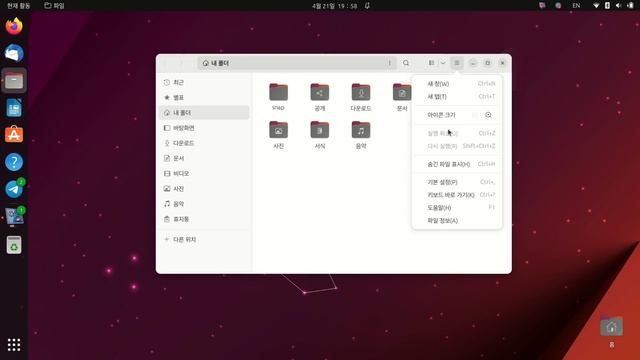Click the 내 폴더 breadcrumb in path bar

click(216, 63)
